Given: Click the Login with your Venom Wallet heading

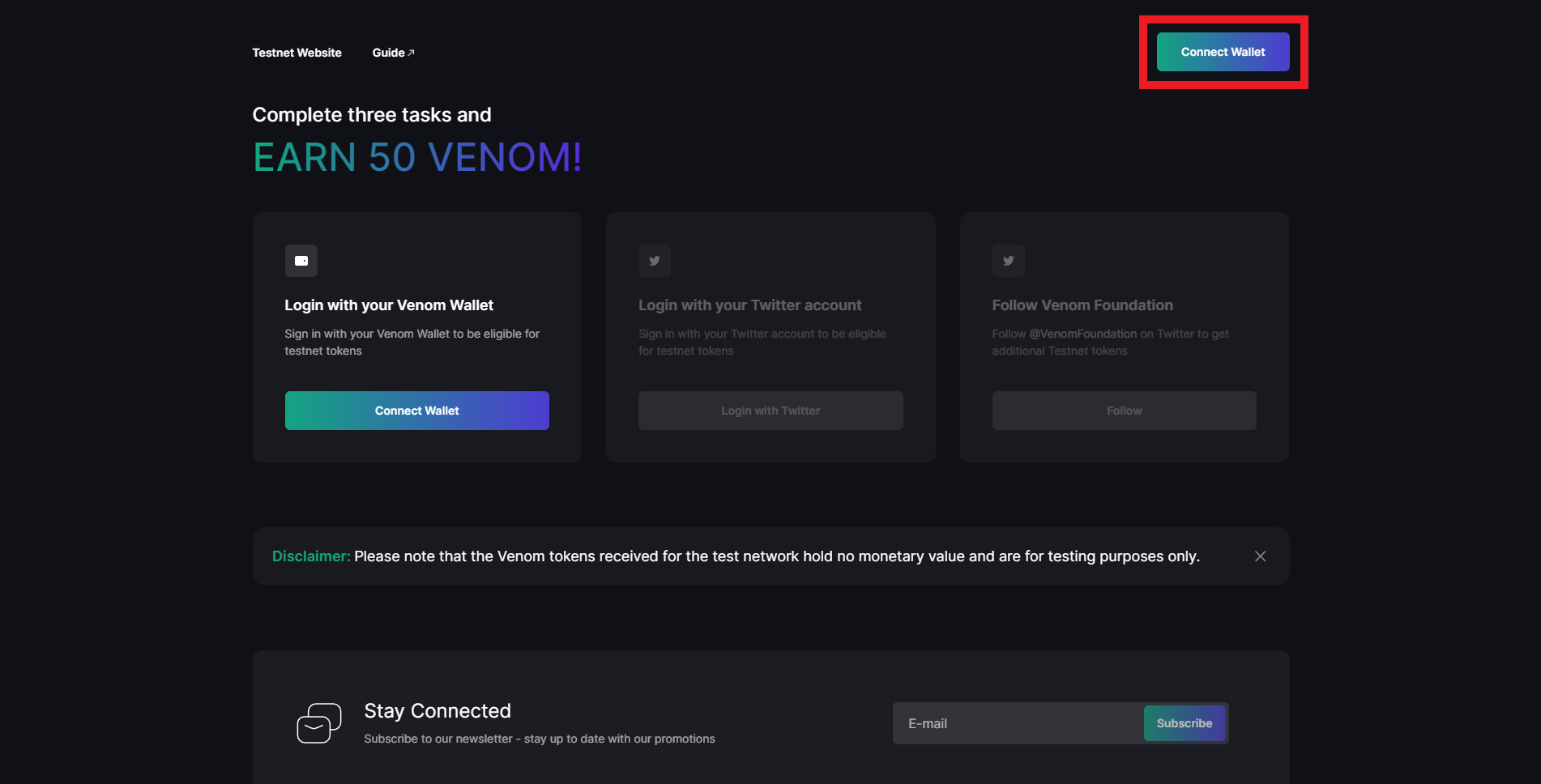Looking at the screenshot, I should (x=389, y=305).
